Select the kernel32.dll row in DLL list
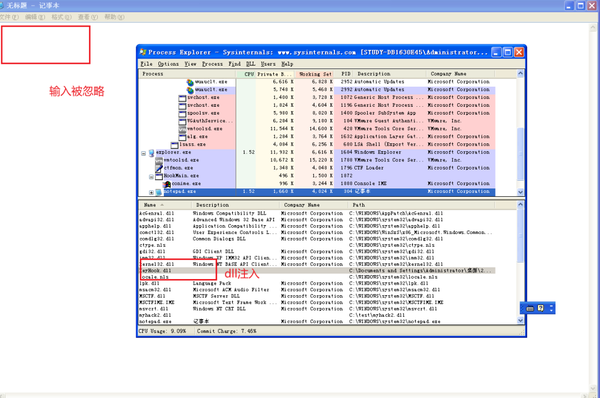The image size is (600, 398). pyautogui.click(x=317, y=264)
